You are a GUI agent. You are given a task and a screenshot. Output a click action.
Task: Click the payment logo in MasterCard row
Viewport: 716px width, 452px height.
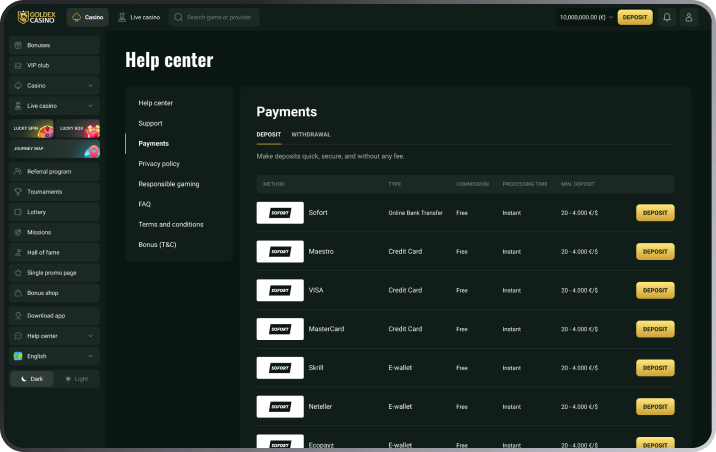(x=280, y=329)
